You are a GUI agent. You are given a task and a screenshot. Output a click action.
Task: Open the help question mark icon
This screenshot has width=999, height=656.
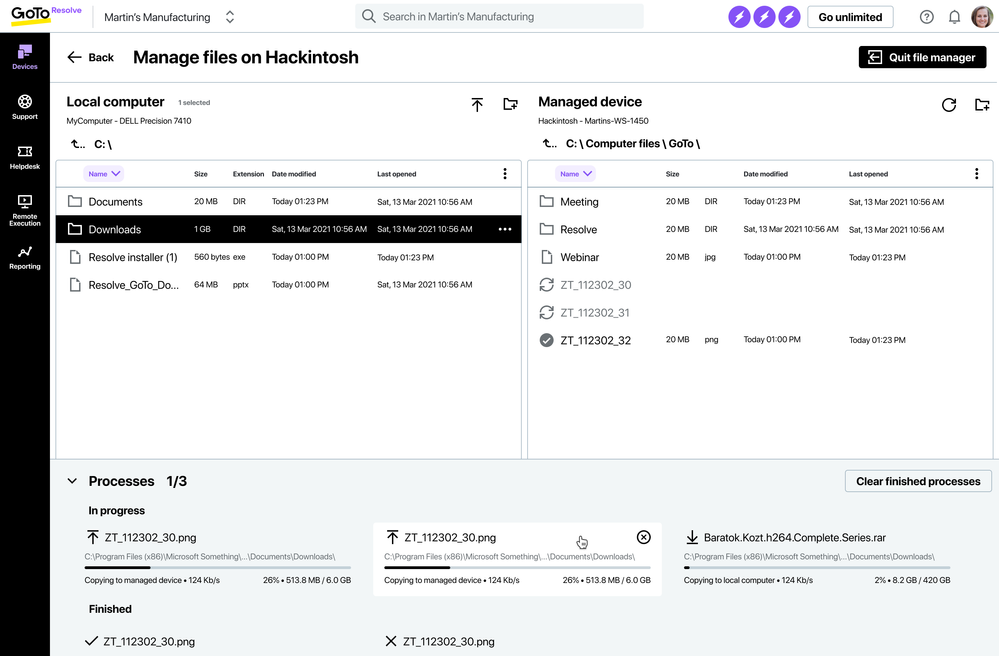926,17
